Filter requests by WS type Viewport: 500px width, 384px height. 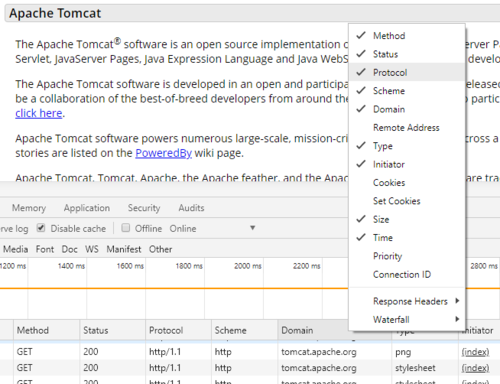point(92,249)
